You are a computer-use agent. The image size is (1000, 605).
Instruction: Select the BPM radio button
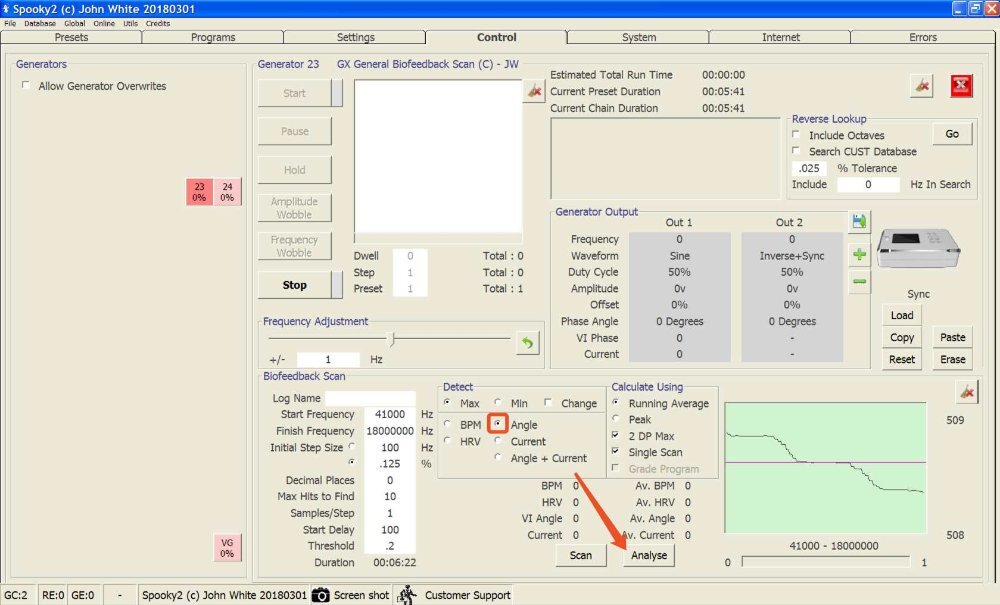[447, 424]
